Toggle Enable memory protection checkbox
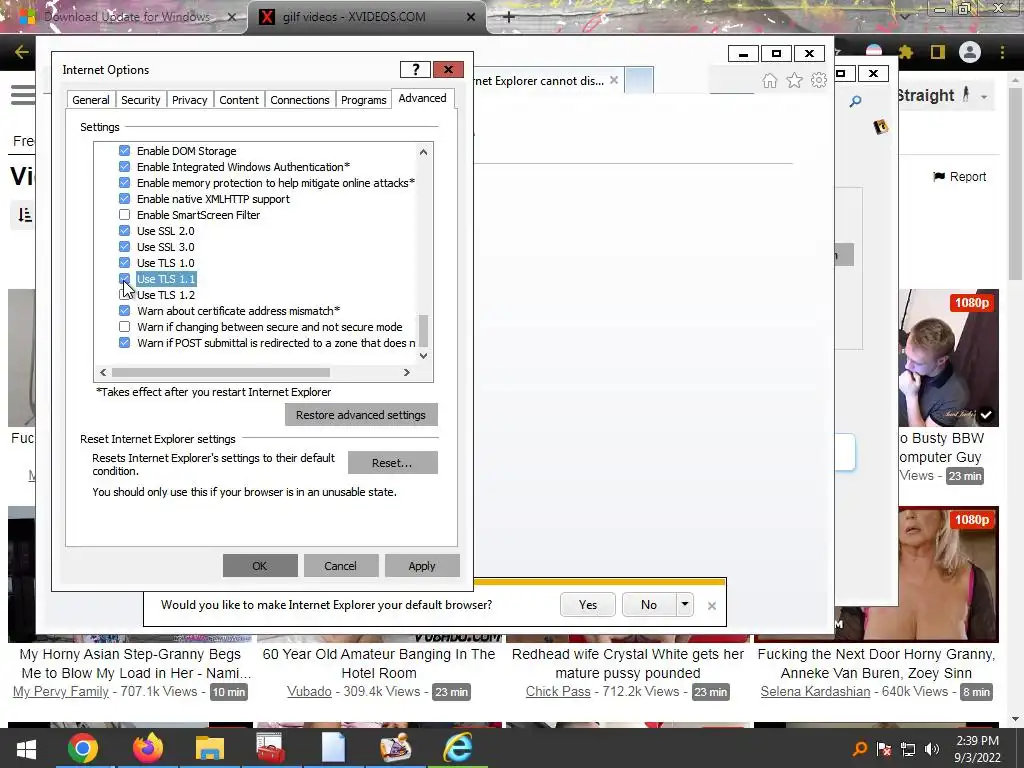Viewport: 1024px width, 768px height. [125, 183]
